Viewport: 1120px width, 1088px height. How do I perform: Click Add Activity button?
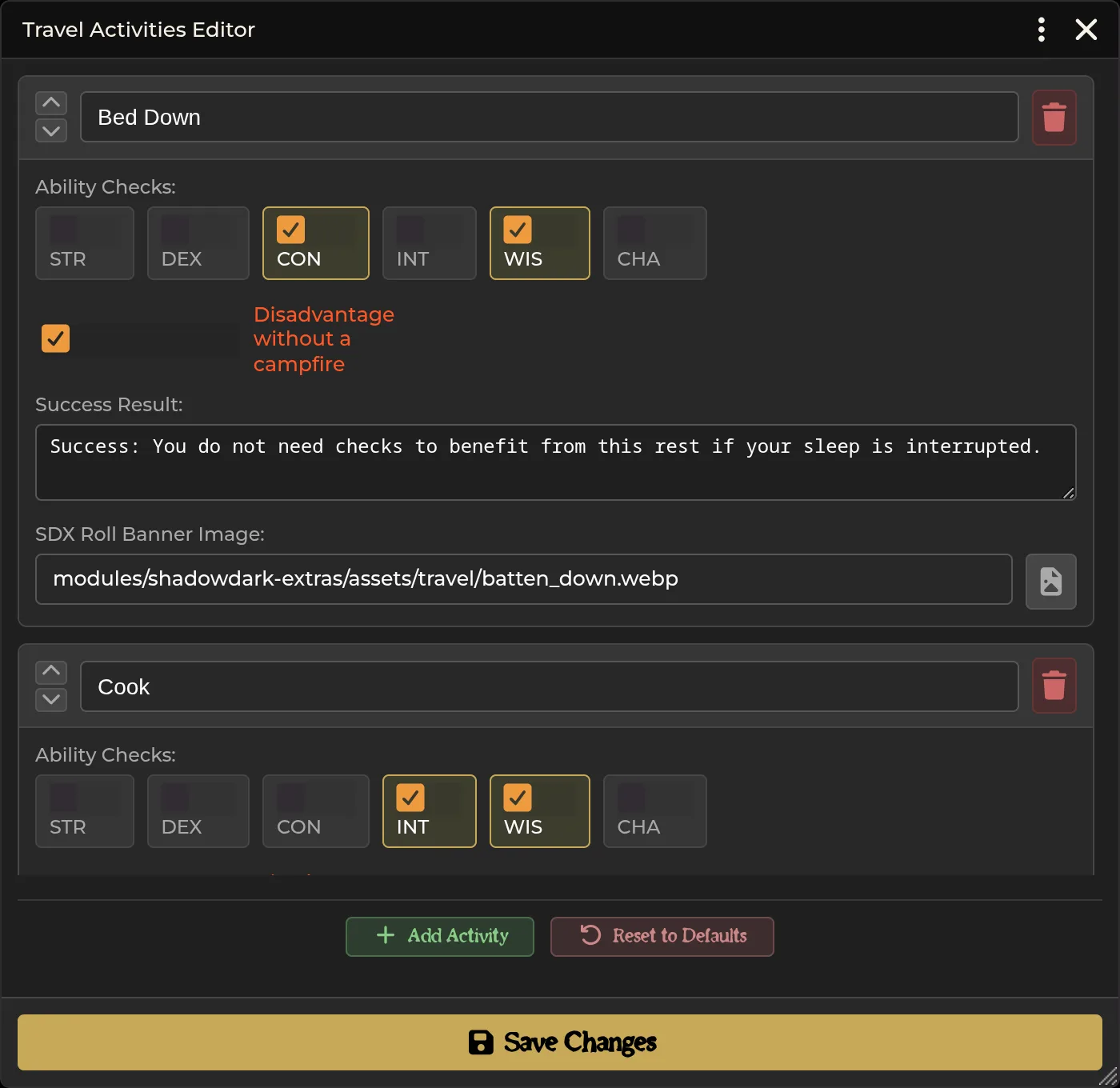[x=440, y=936]
